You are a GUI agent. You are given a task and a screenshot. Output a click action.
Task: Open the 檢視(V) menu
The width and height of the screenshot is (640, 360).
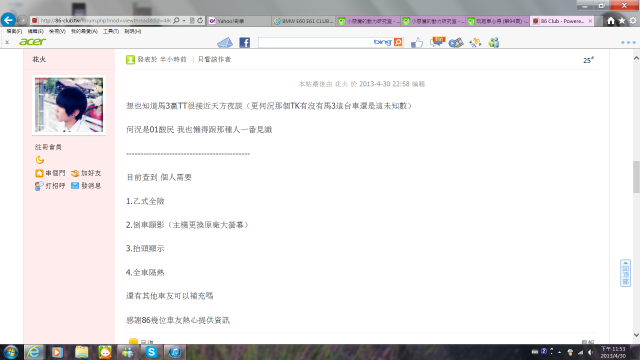(x=57, y=31)
